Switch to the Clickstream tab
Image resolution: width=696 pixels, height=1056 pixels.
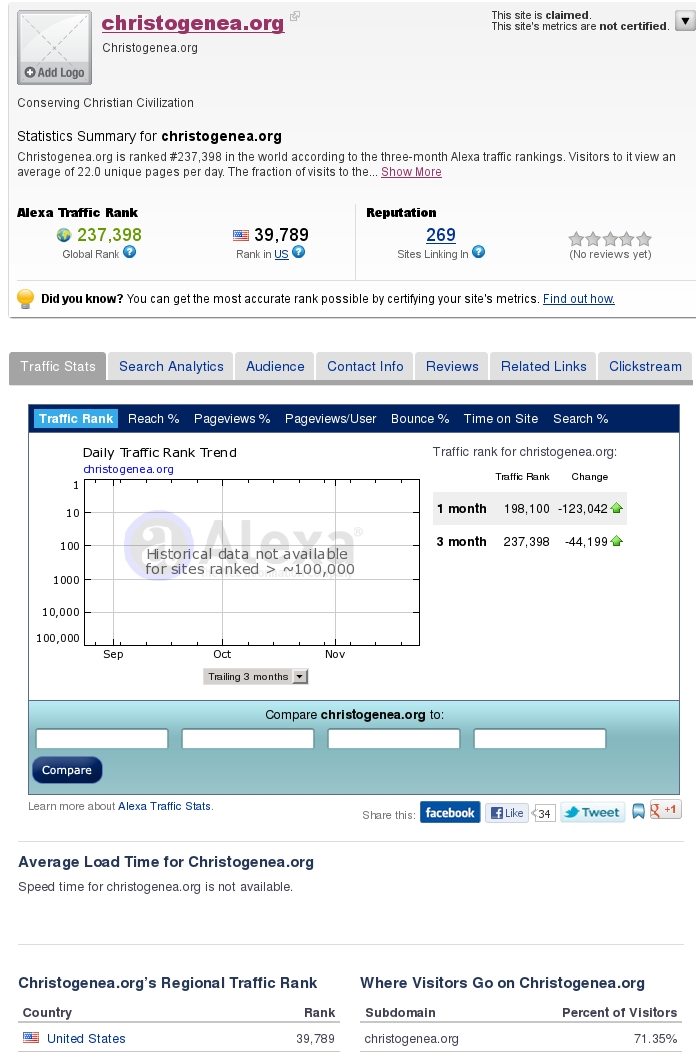pyautogui.click(x=645, y=366)
